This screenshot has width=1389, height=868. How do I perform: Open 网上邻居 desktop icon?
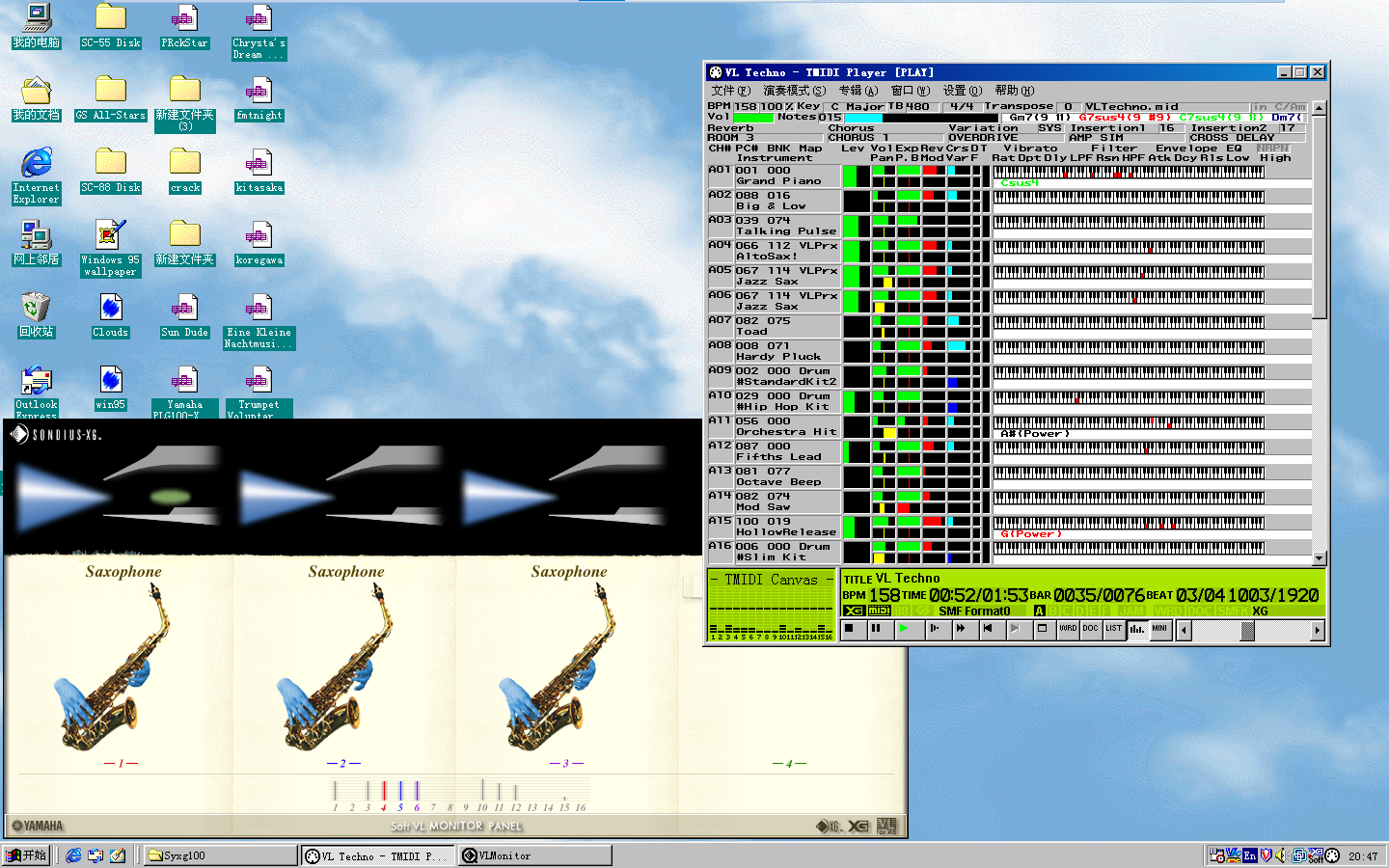[x=37, y=243]
